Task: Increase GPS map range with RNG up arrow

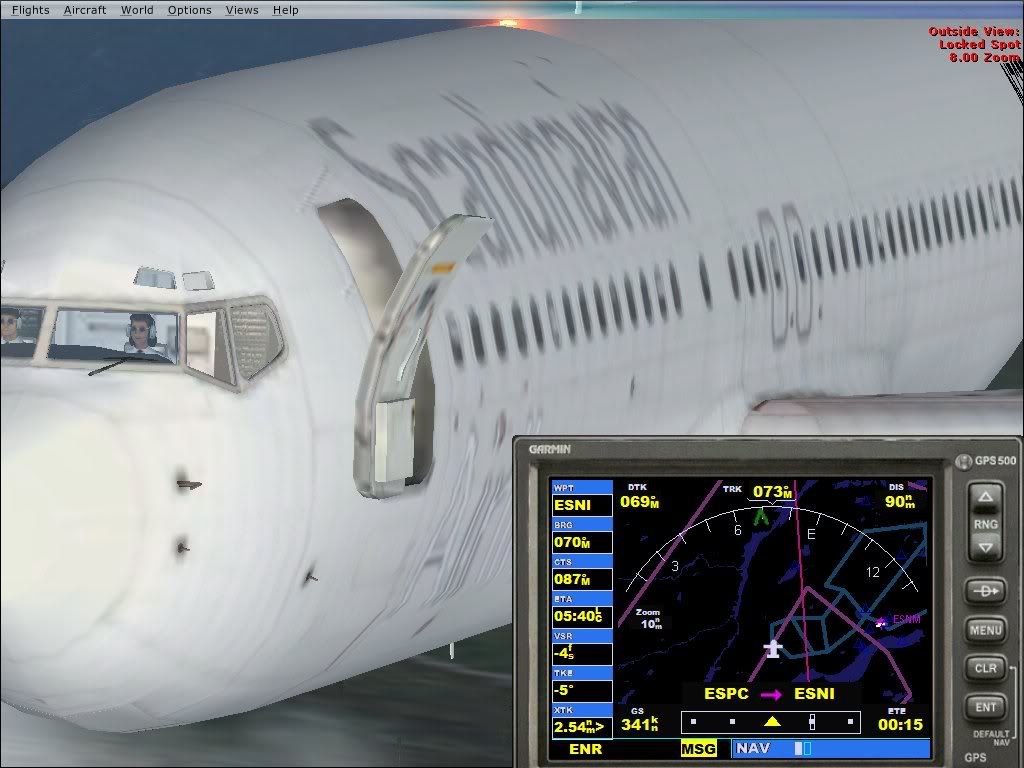Action: [985, 498]
